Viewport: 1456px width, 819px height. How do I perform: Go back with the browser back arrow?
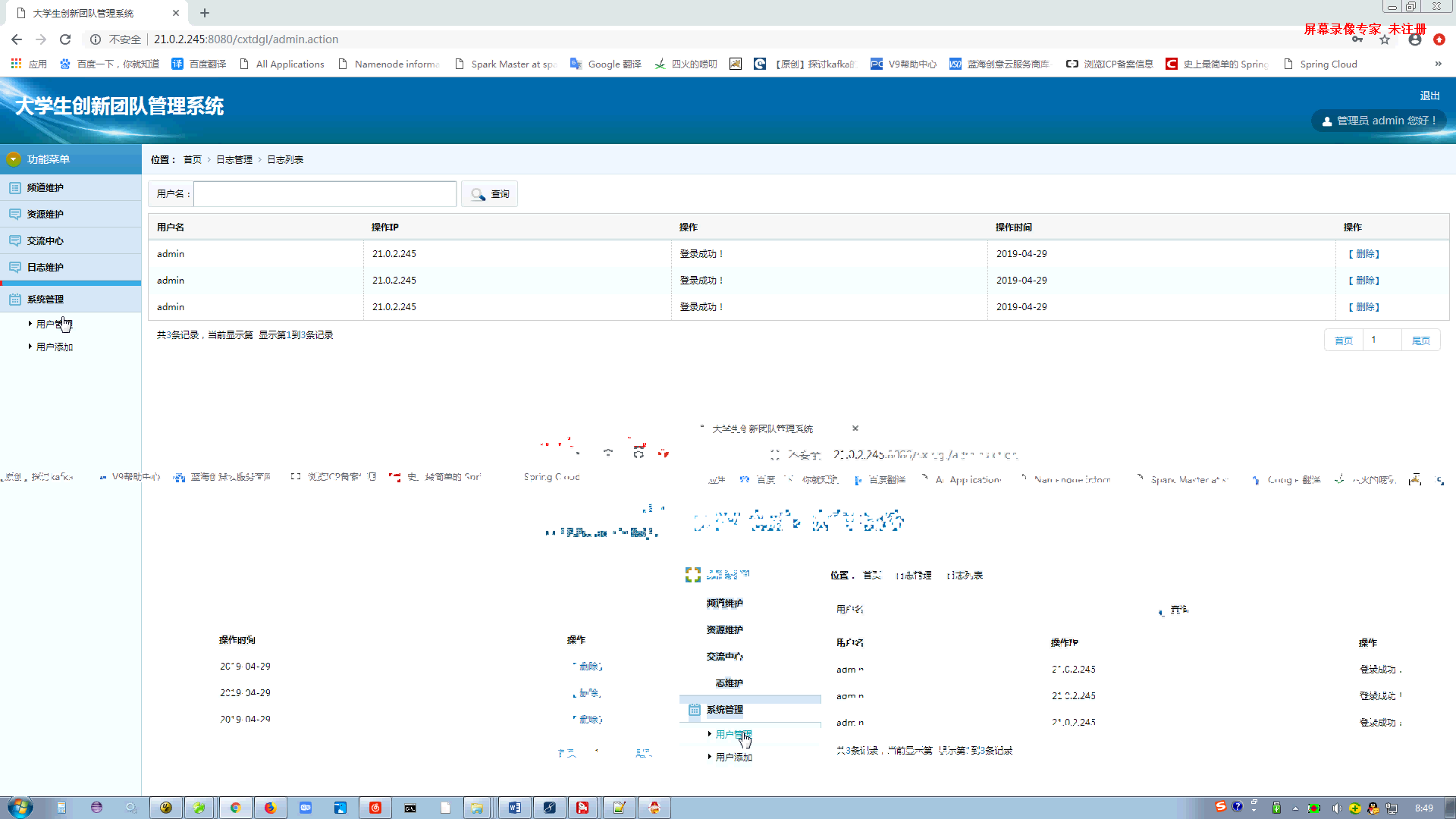[17, 39]
